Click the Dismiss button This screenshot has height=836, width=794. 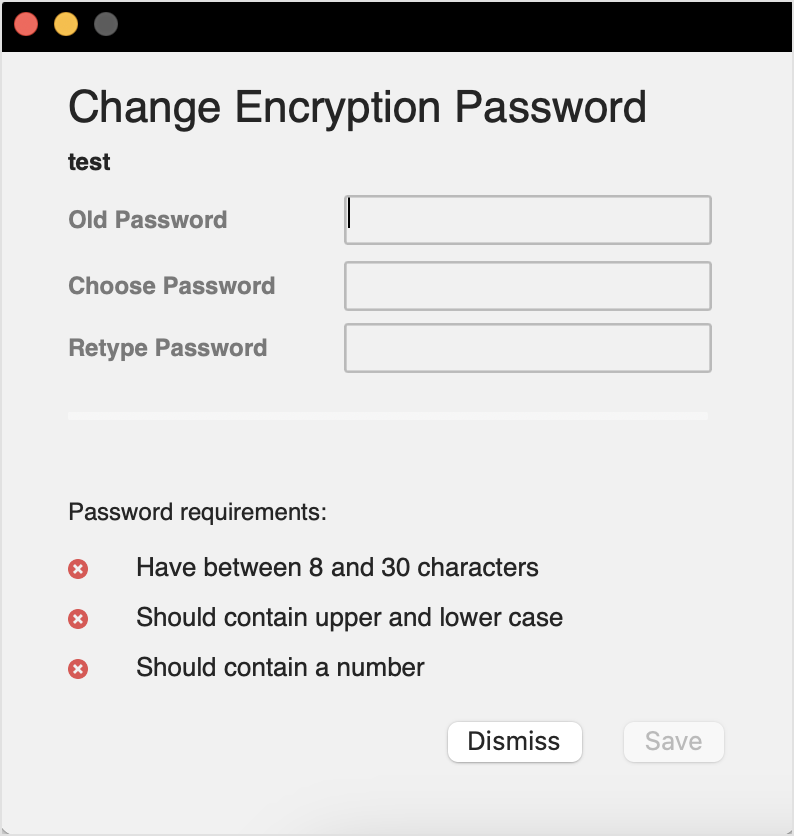coord(514,742)
